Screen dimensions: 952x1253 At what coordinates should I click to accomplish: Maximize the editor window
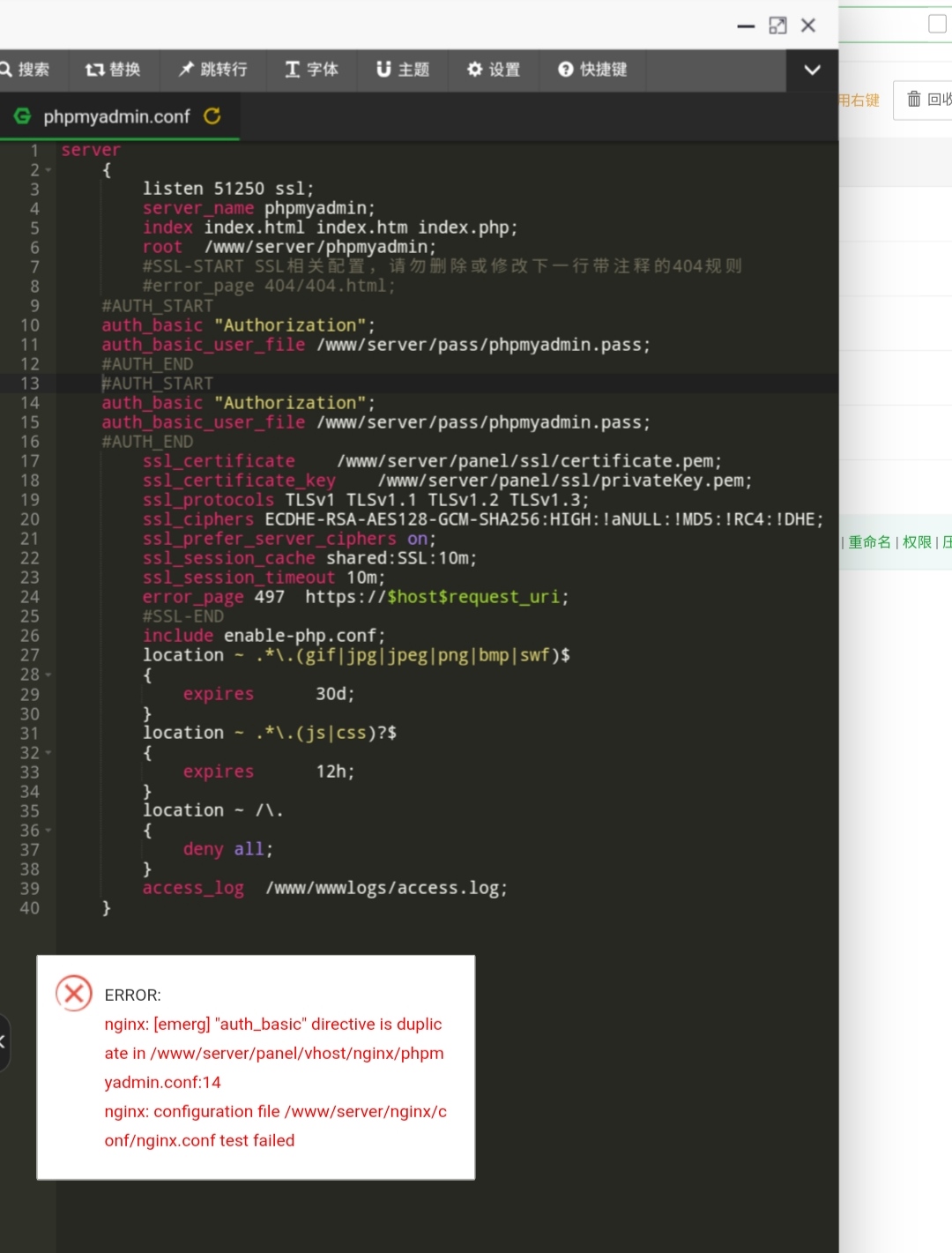[x=777, y=26]
